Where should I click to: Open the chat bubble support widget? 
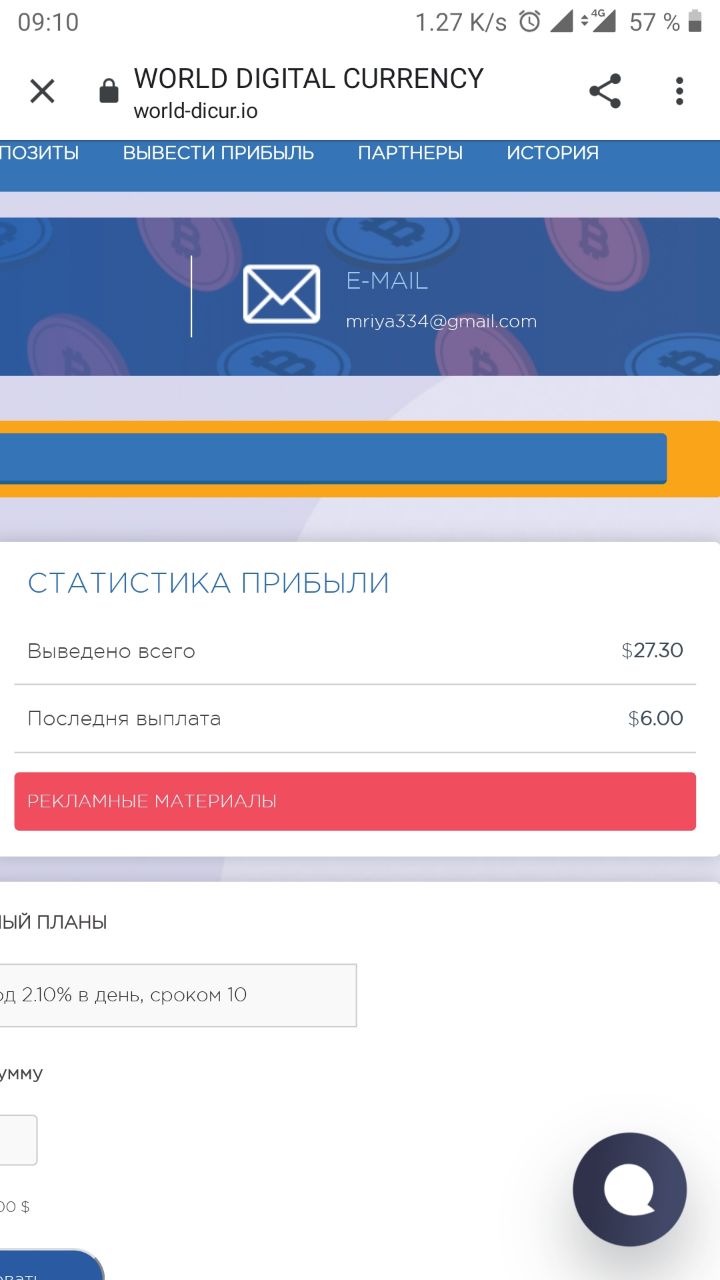[x=629, y=1189]
